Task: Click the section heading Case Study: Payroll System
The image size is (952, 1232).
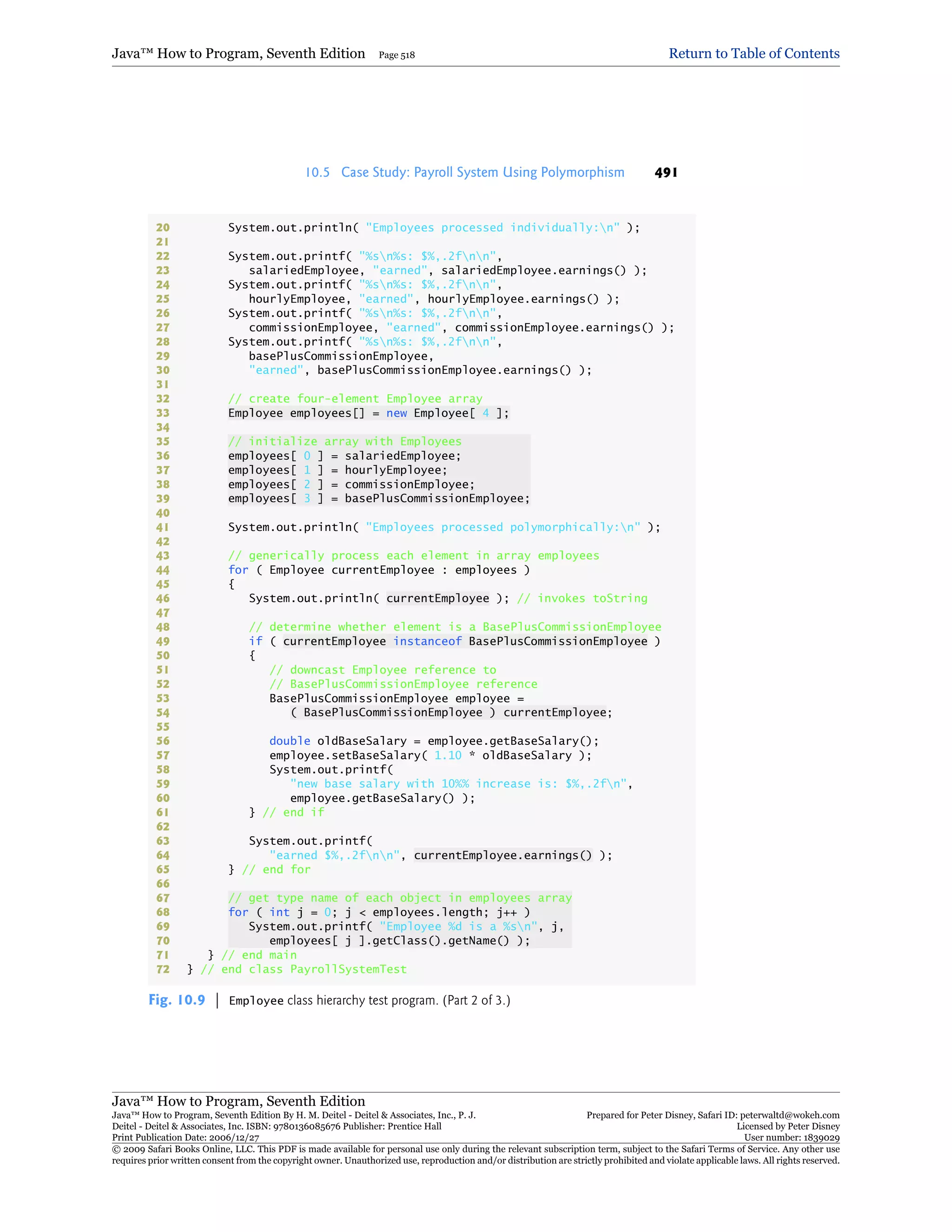Action: (482, 172)
